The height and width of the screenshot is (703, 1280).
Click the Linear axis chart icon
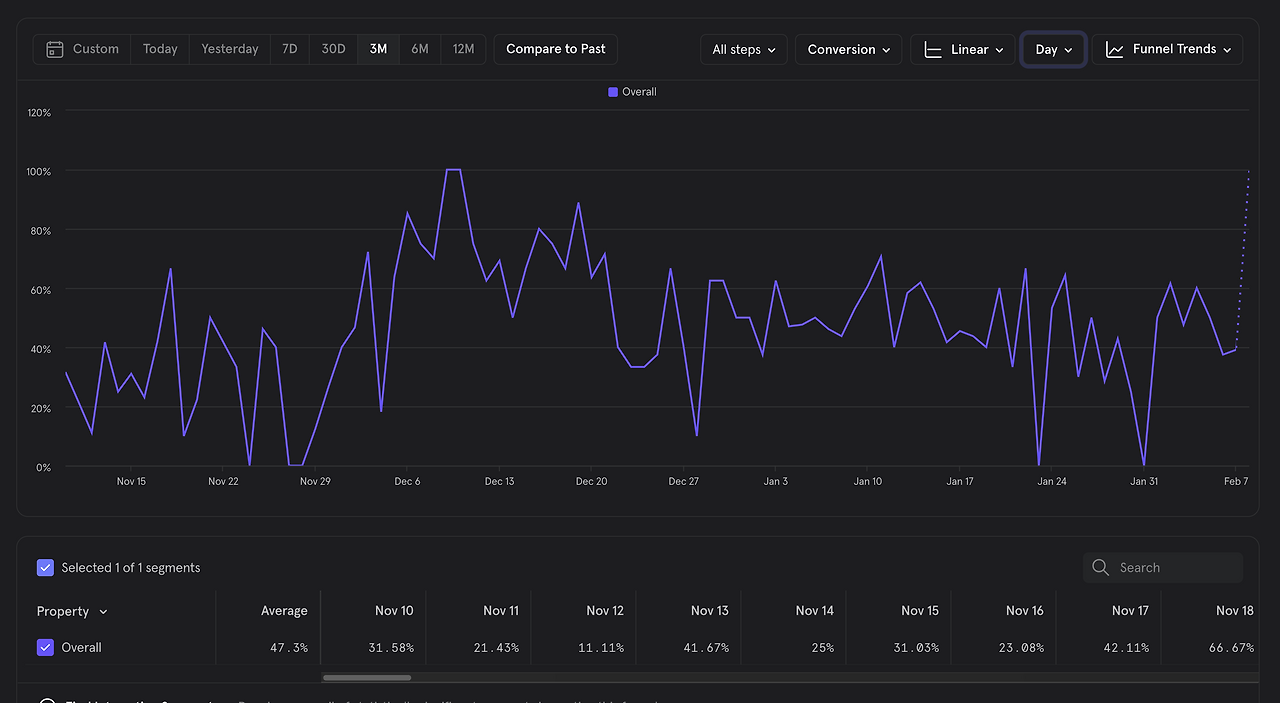[933, 49]
